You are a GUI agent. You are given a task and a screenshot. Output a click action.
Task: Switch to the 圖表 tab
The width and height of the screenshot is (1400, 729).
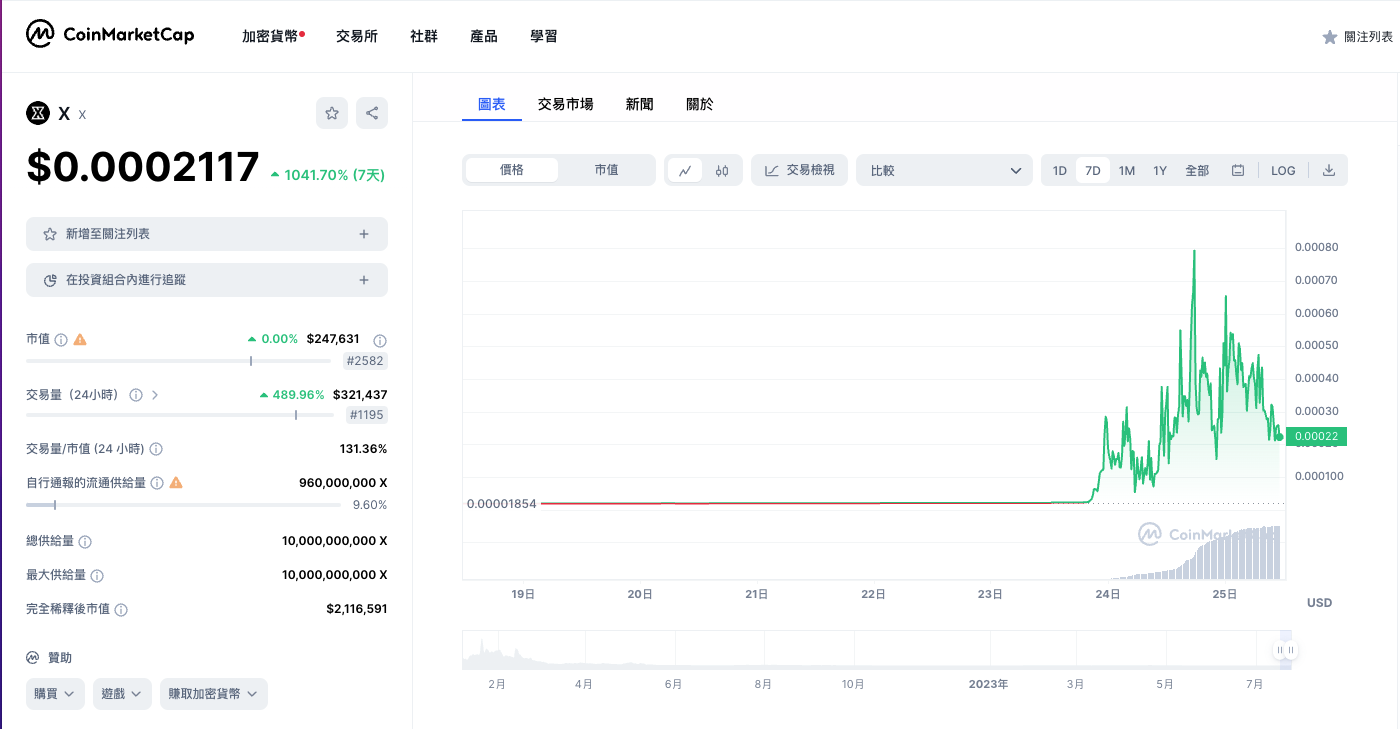[x=492, y=104]
